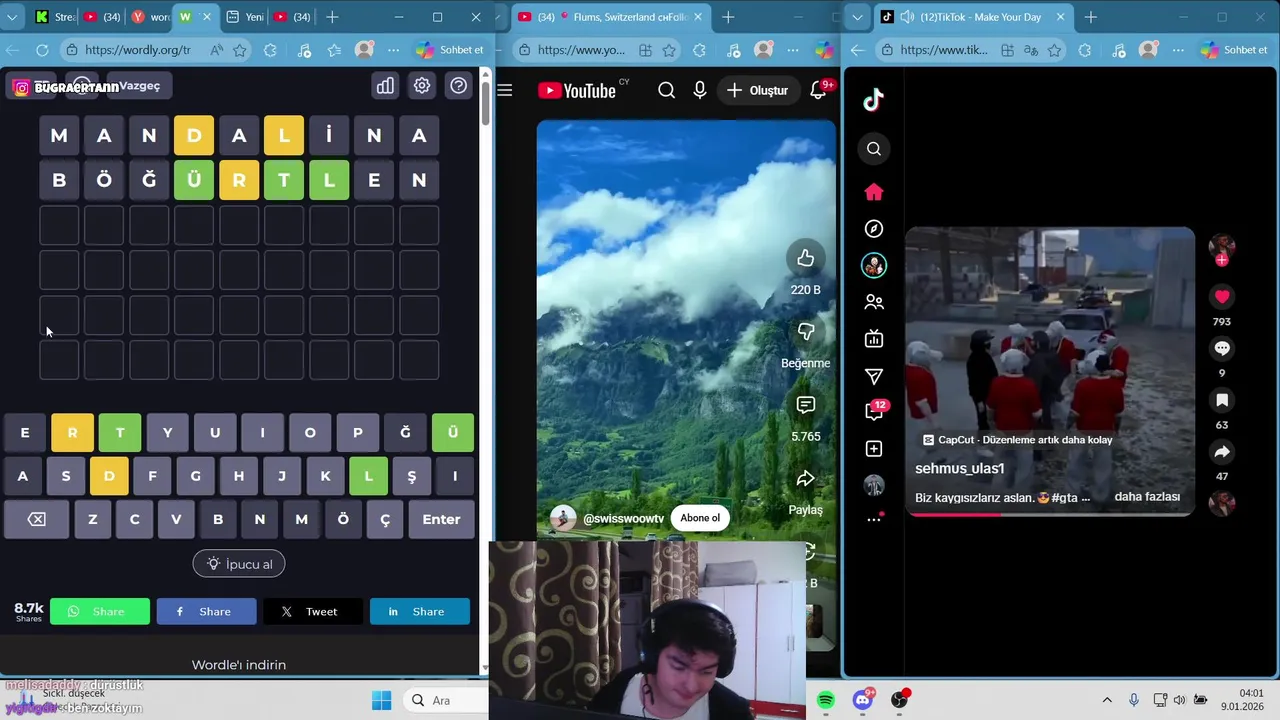Image resolution: width=1280 pixels, height=720 pixels.
Task: Click TikTok upload plus icon
Action: coord(874,449)
